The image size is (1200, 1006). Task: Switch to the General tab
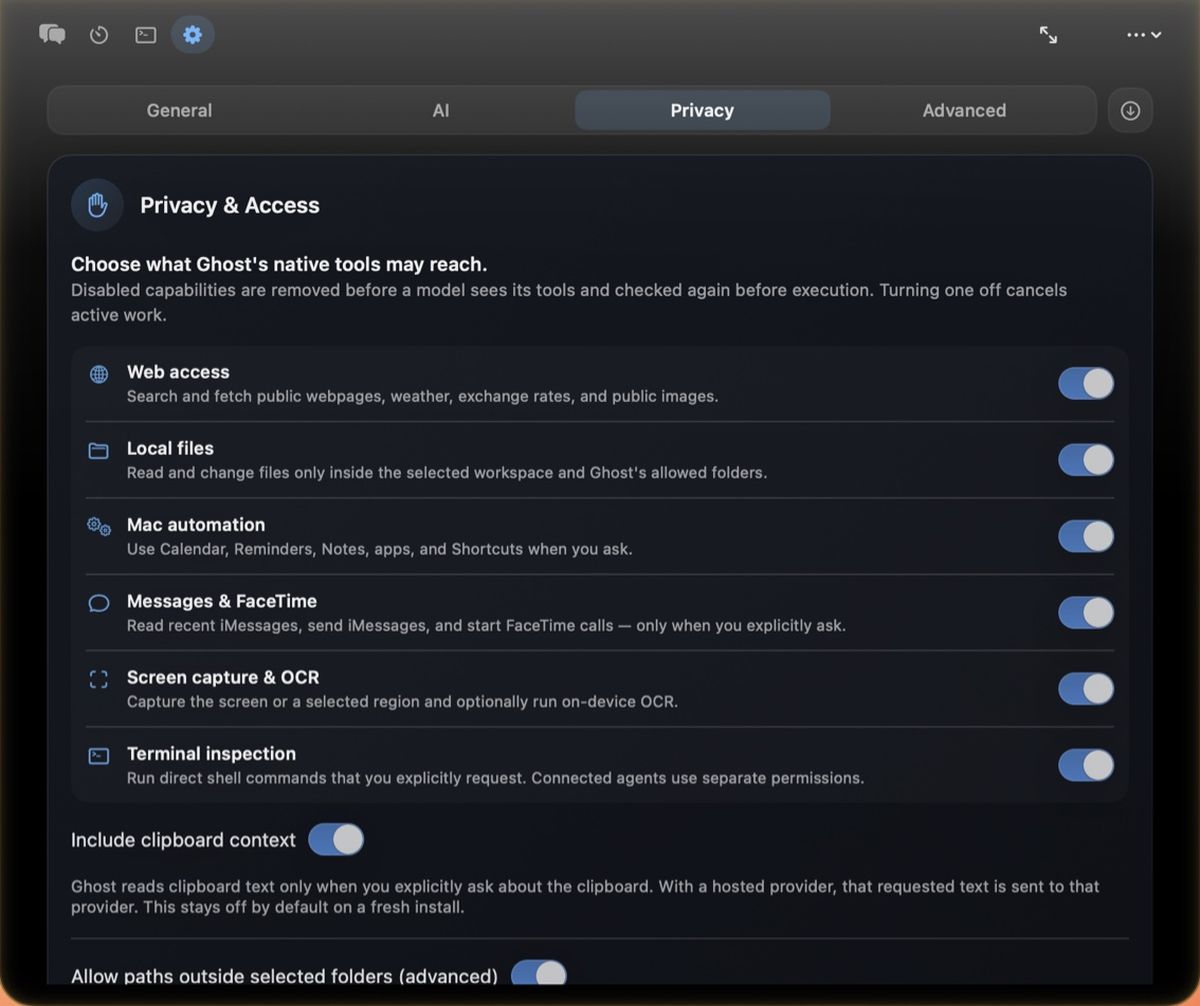179,110
